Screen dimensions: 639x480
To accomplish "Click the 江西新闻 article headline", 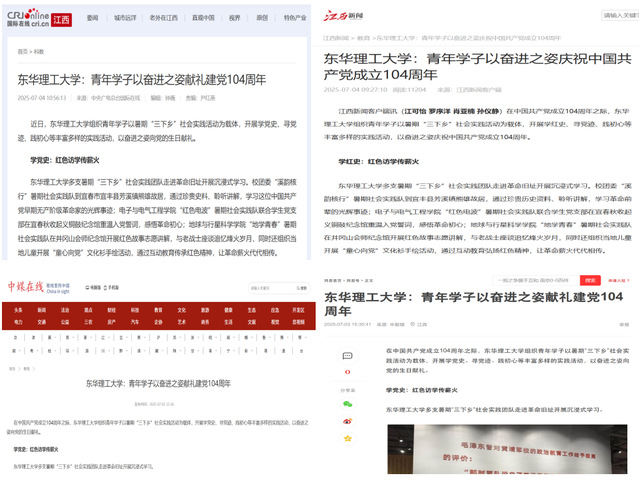I will pyautogui.click(x=477, y=67).
